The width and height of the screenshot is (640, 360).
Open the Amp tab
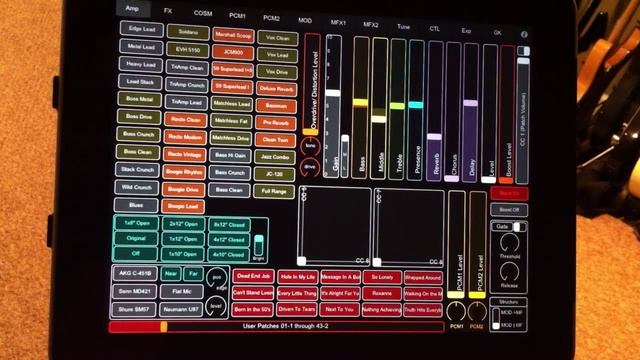coord(132,8)
